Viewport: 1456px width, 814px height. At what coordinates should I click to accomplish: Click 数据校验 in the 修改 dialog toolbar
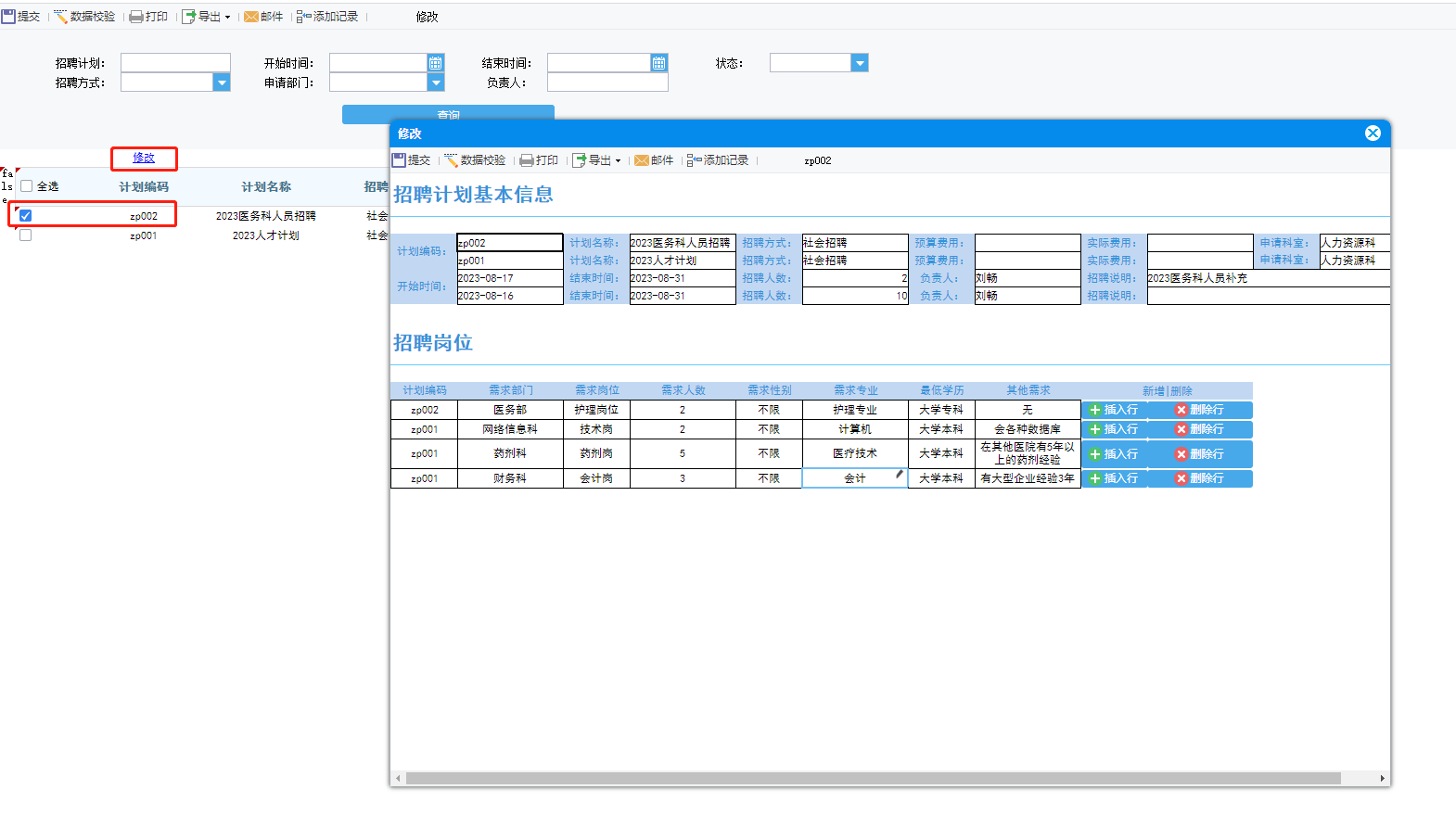point(475,160)
